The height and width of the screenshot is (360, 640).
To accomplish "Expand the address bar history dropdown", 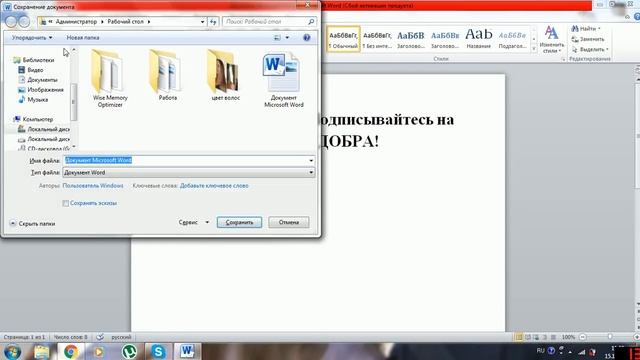I will [202, 22].
